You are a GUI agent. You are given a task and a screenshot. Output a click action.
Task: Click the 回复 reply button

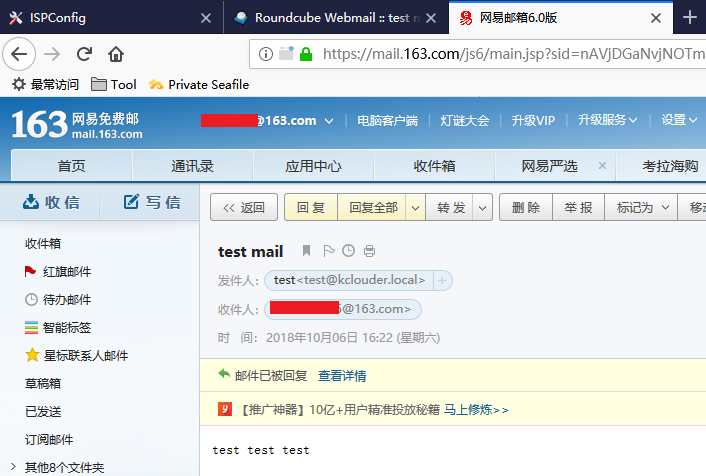pos(311,208)
